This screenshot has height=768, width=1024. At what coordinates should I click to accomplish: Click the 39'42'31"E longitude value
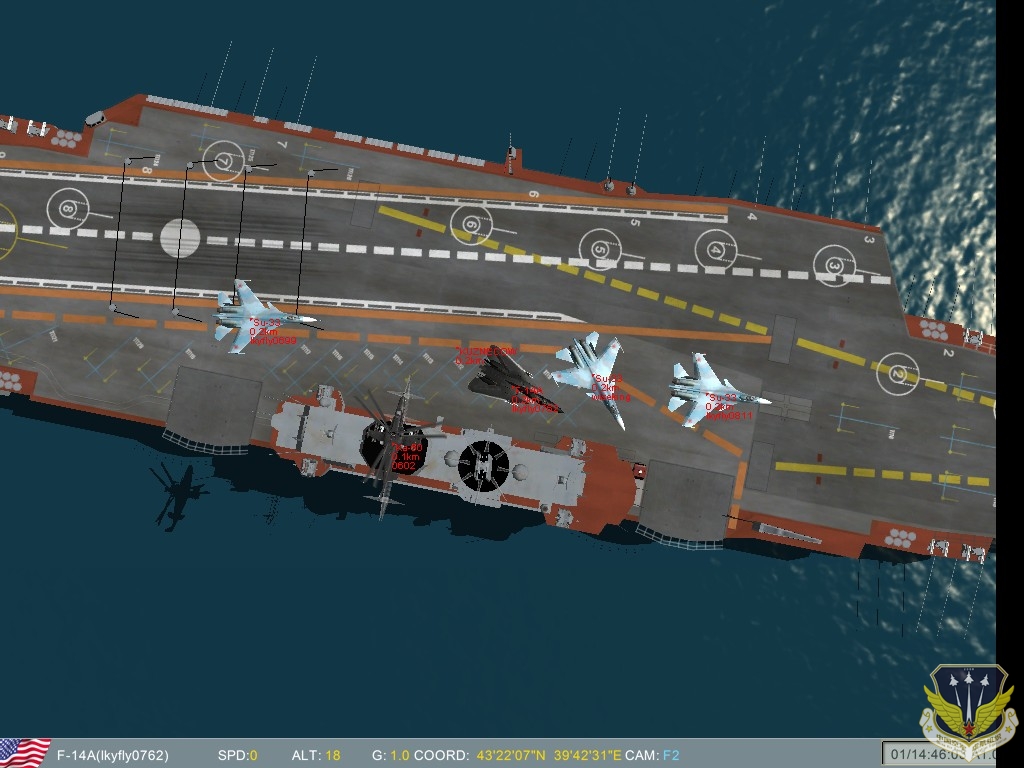click(588, 756)
